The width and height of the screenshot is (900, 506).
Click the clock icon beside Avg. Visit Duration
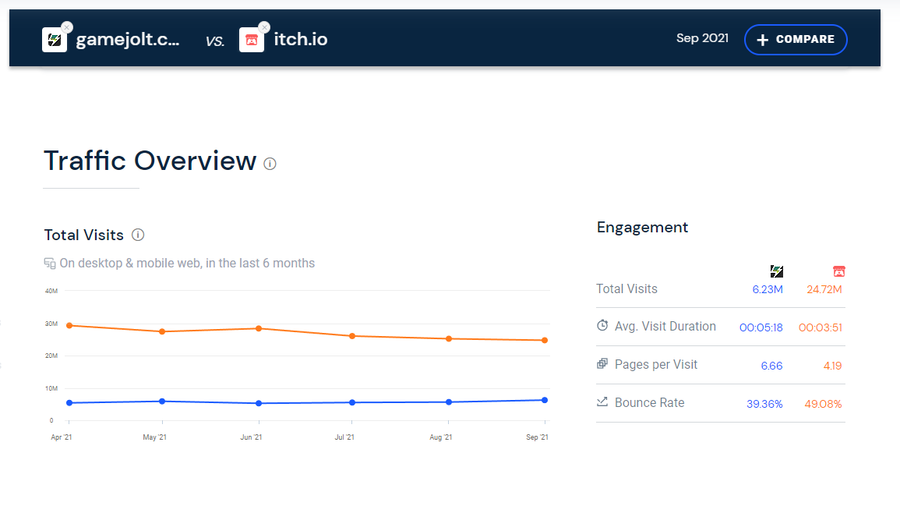click(x=602, y=325)
